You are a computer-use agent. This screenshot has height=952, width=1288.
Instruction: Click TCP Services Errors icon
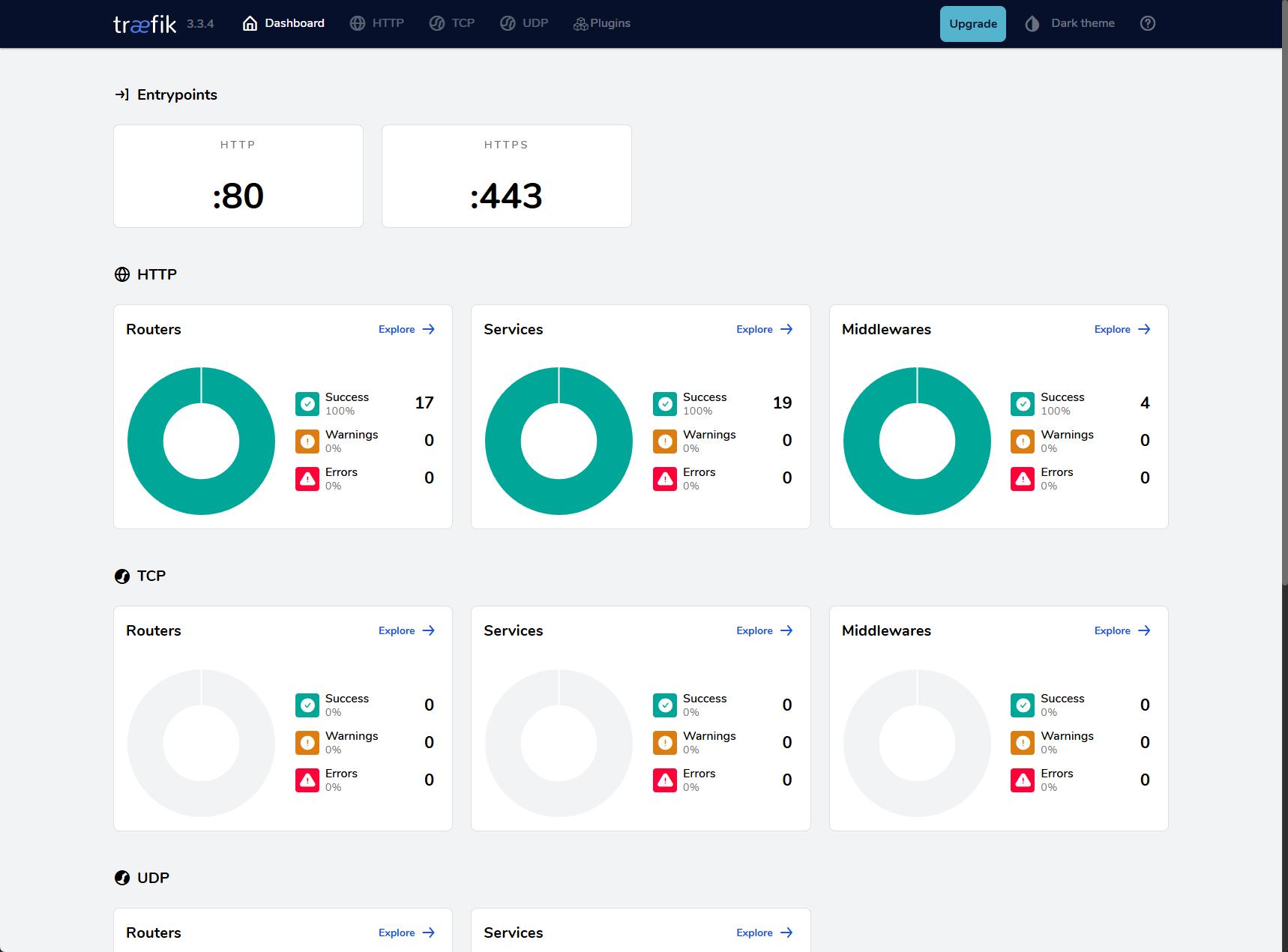click(x=665, y=780)
